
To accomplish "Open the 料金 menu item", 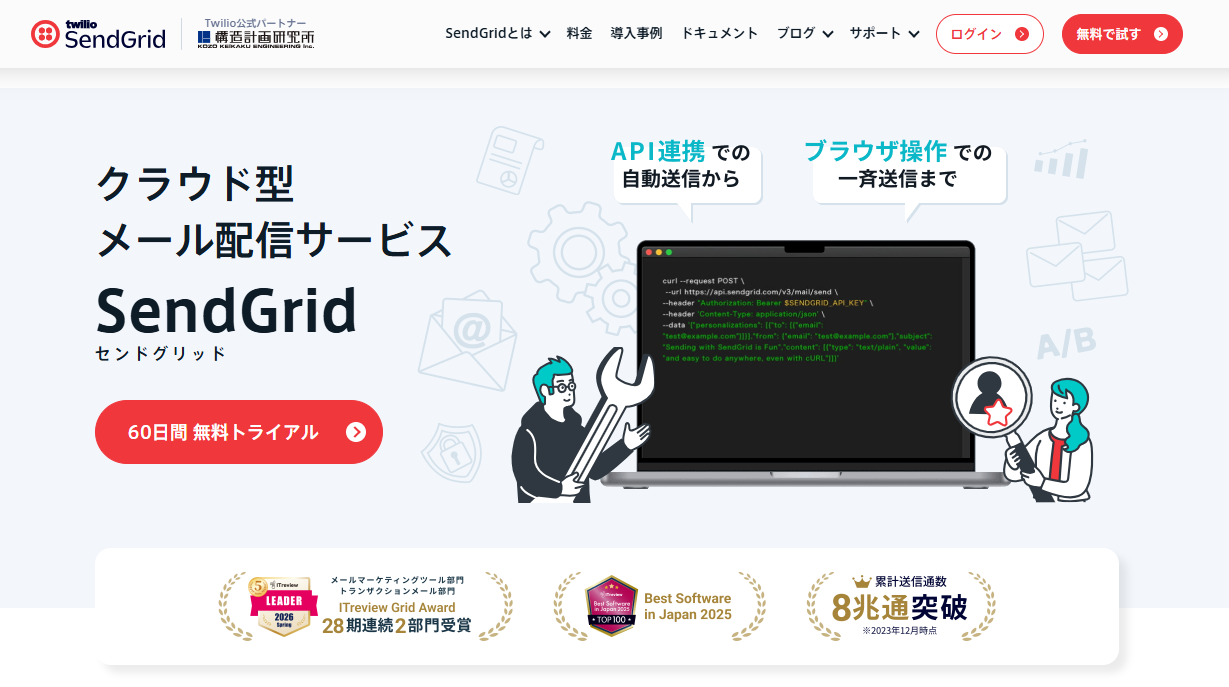I will pos(579,33).
